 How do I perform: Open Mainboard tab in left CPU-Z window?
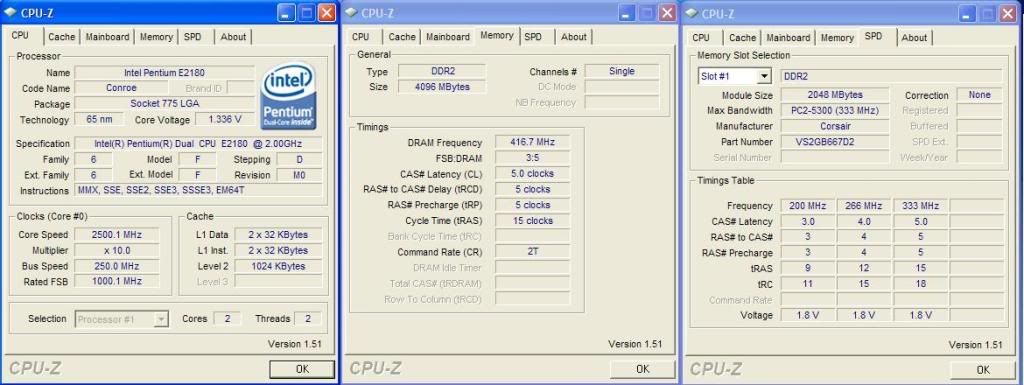(x=108, y=37)
